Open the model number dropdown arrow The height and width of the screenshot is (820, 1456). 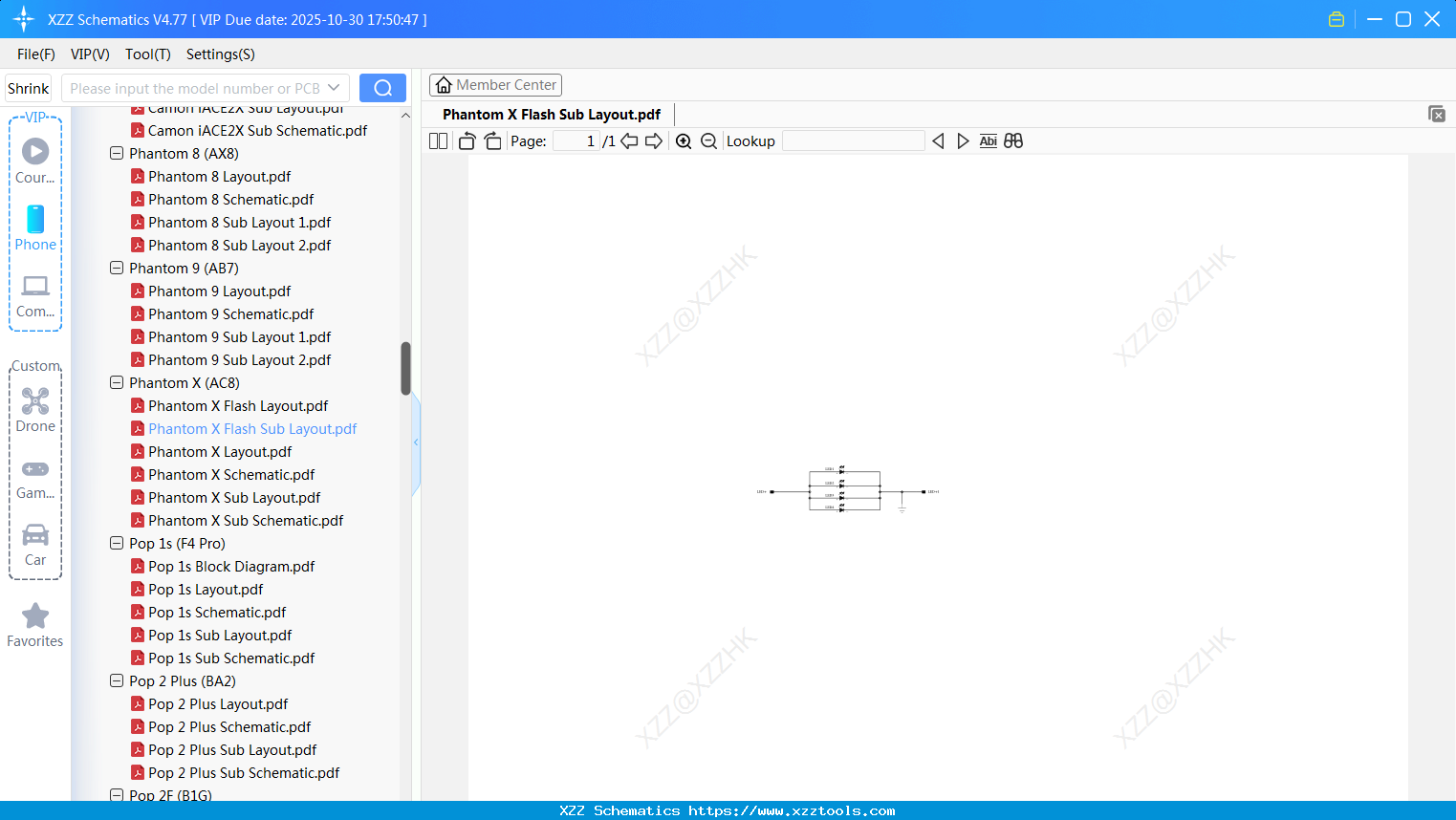(334, 87)
